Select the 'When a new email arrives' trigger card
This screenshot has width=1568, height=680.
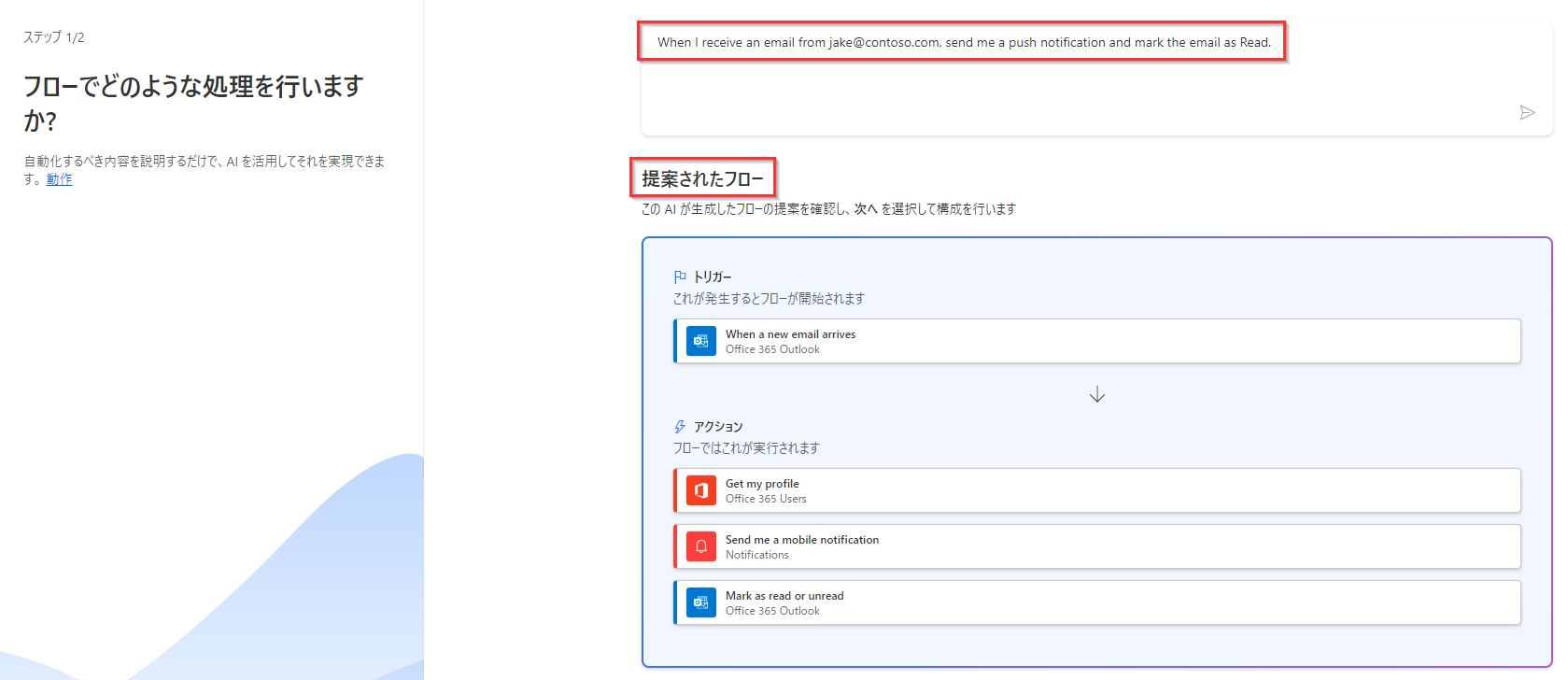pos(1097,341)
